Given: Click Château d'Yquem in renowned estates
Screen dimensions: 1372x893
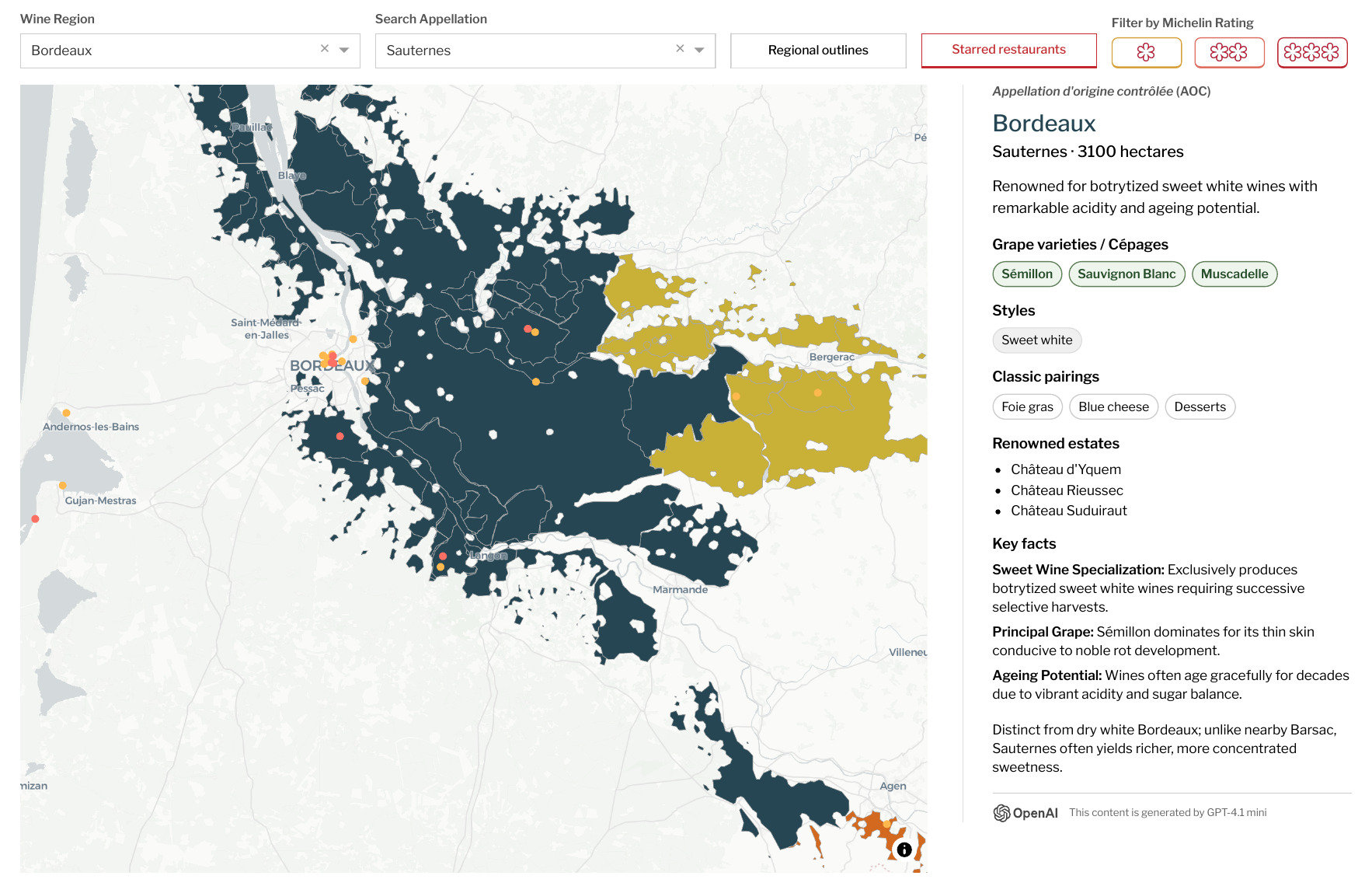Looking at the screenshot, I should 1066,469.
